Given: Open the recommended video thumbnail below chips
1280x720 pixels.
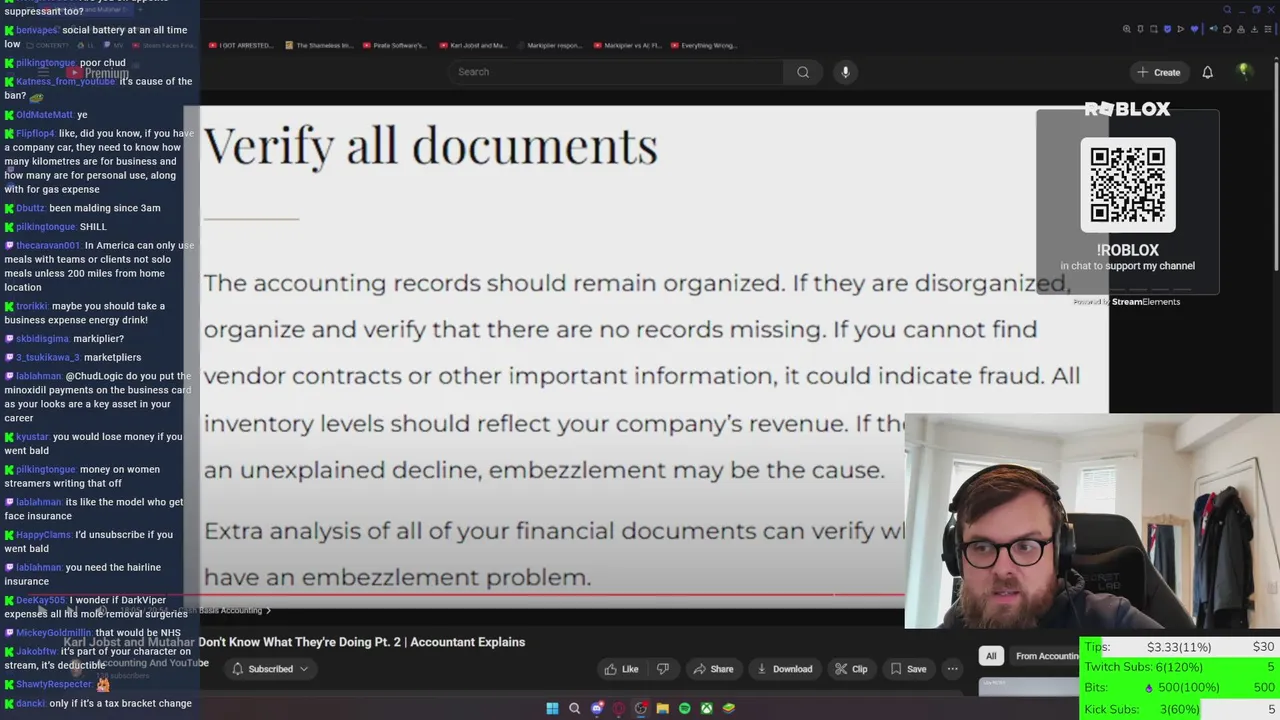Looking at the screenshot, I should [x=1028, y=686].
